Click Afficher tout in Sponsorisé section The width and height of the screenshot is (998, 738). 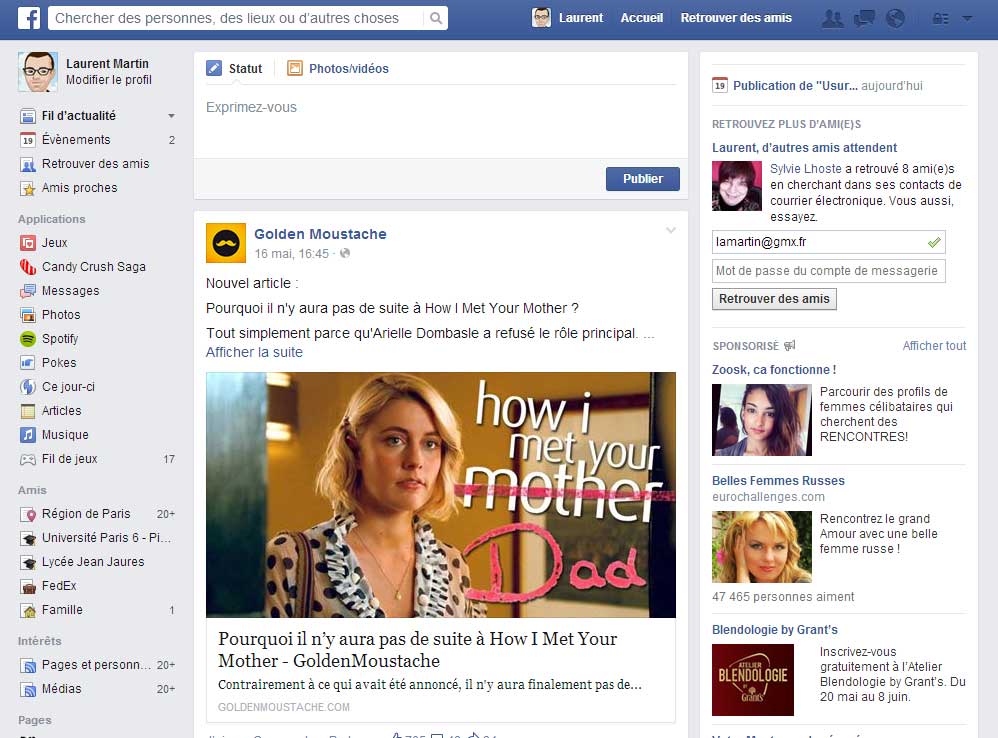pyautogui.click(x=934, y=346)
